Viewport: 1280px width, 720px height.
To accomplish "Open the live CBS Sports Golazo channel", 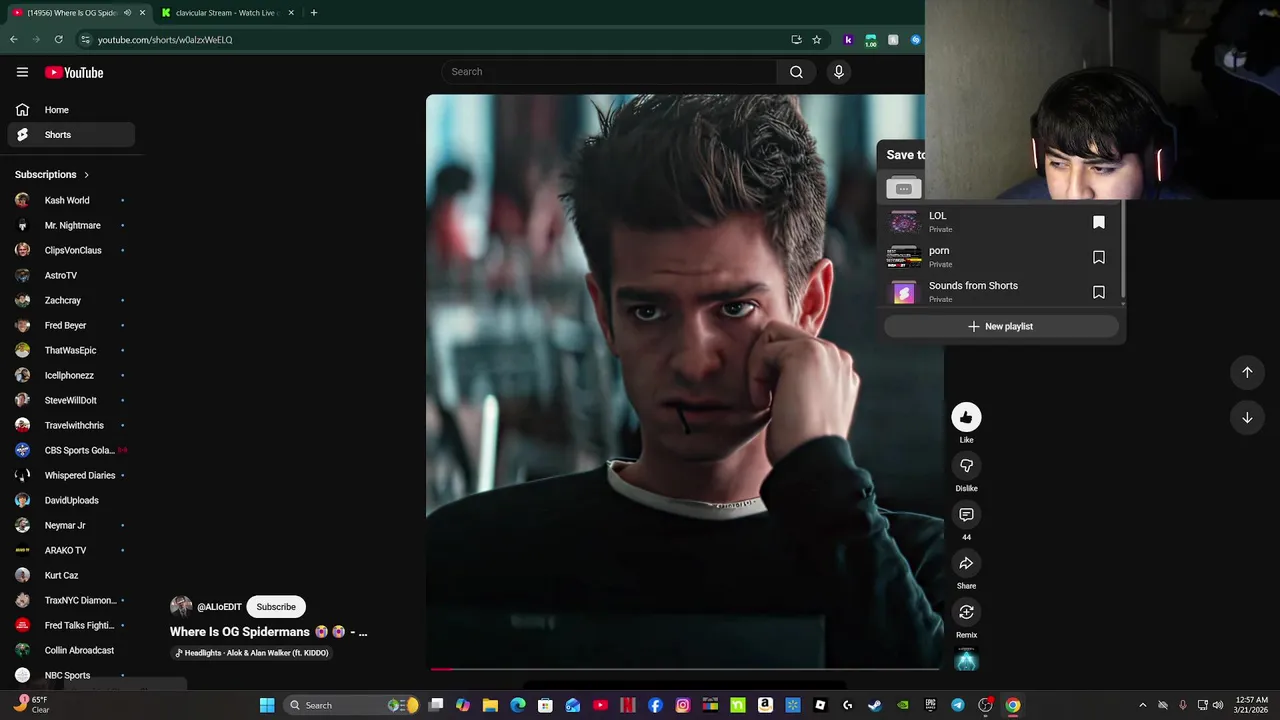I will (70, 450).
